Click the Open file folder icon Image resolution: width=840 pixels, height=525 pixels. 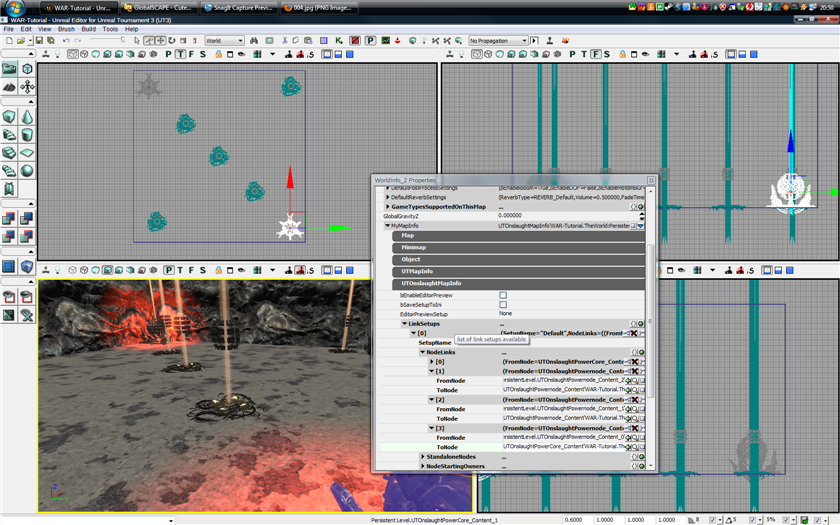click(21, 41)
